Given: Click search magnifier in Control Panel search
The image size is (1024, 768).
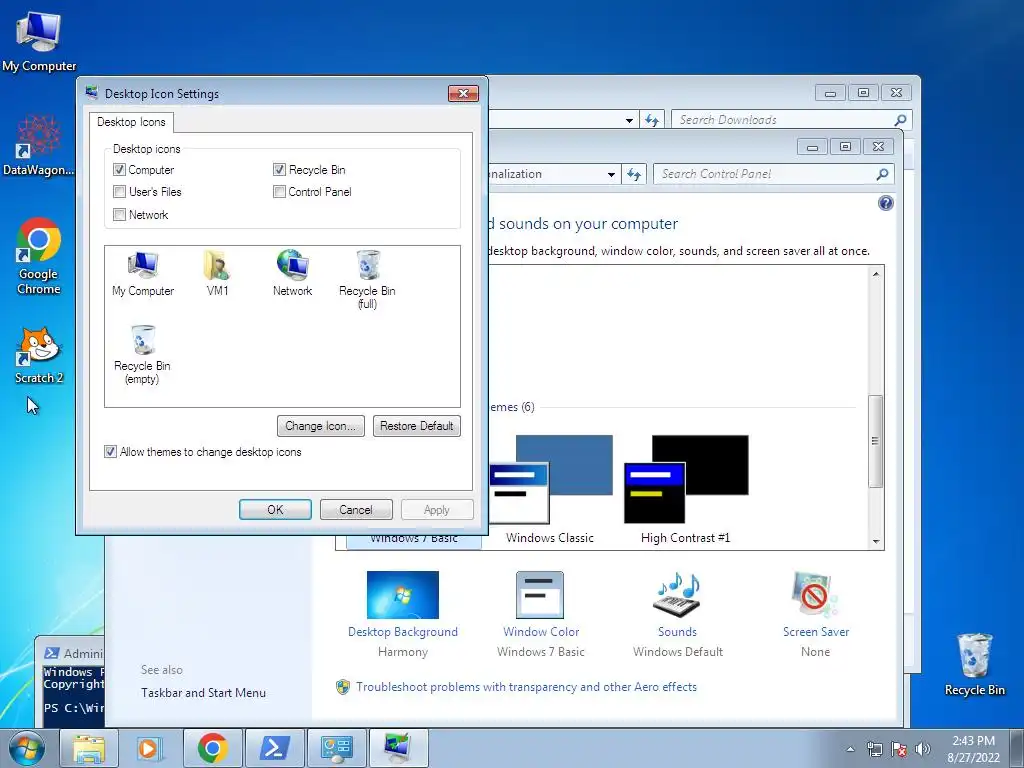Looking at the screenshot, I should pyautogui.click(x=882, y=174).
